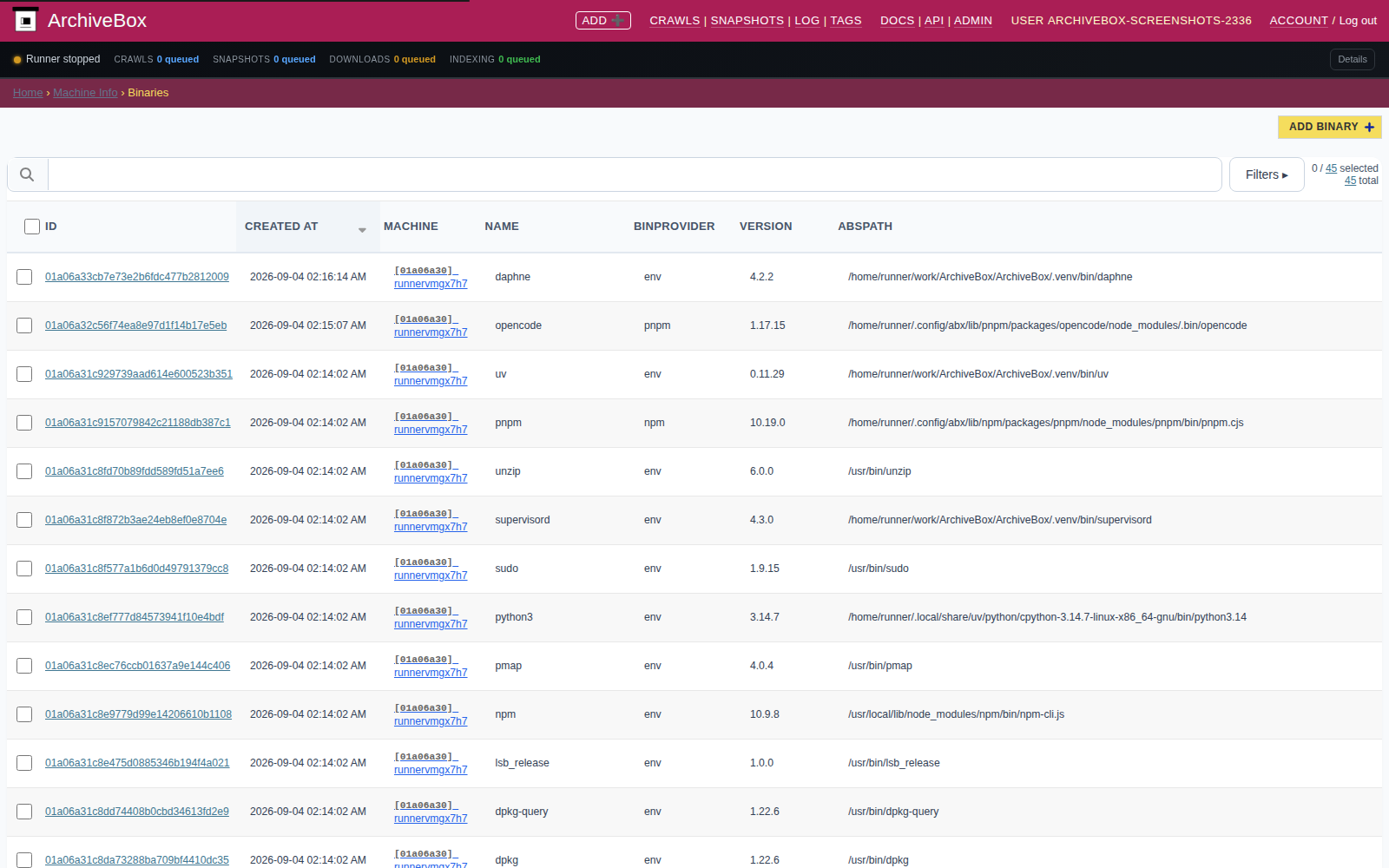This screenshot has height=868, width=1389.
Task: Select the supervisord row checkbox
Action: coord(24,520)
